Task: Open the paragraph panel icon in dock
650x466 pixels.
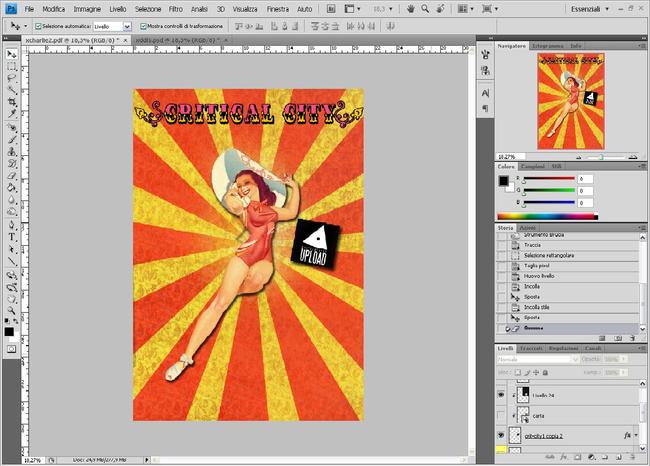Action: click(x=485, y=109)
